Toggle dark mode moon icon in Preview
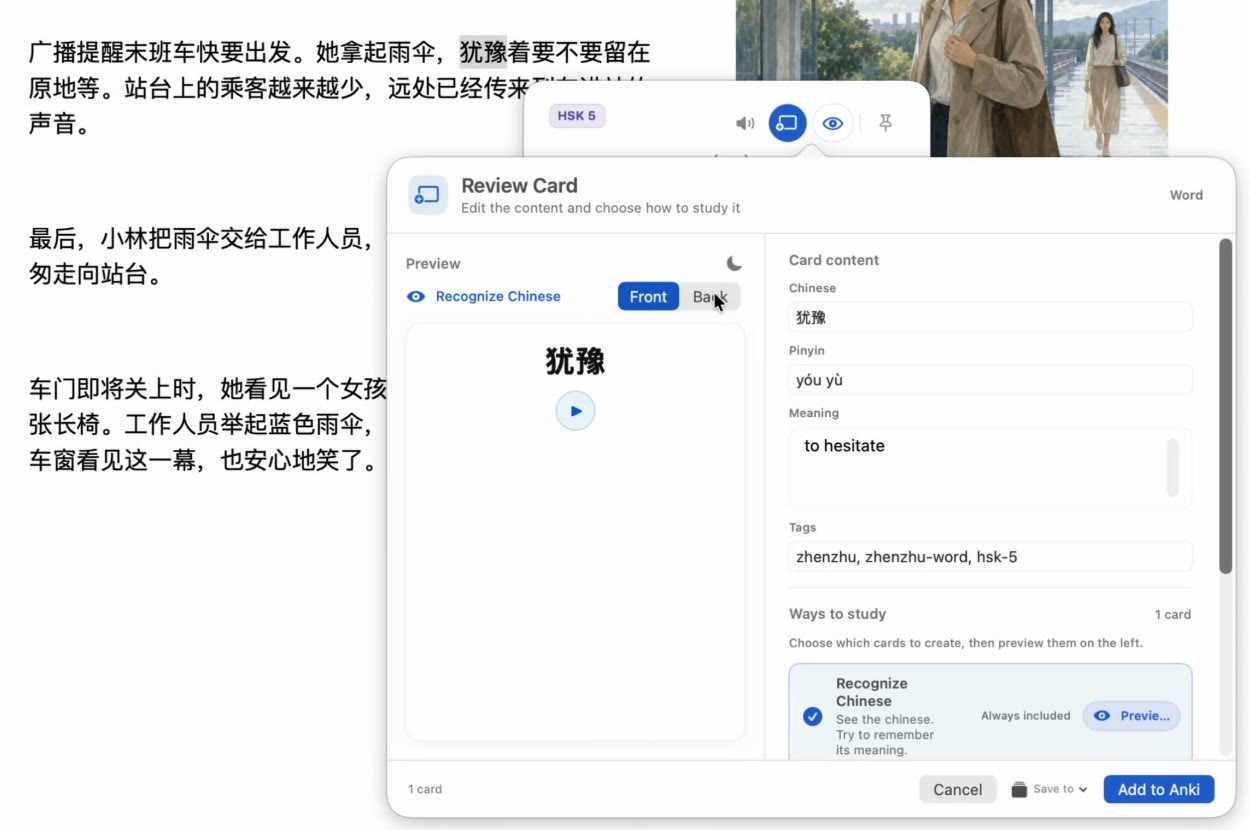The image size is (1250, 830). click(x=734, y=263)
